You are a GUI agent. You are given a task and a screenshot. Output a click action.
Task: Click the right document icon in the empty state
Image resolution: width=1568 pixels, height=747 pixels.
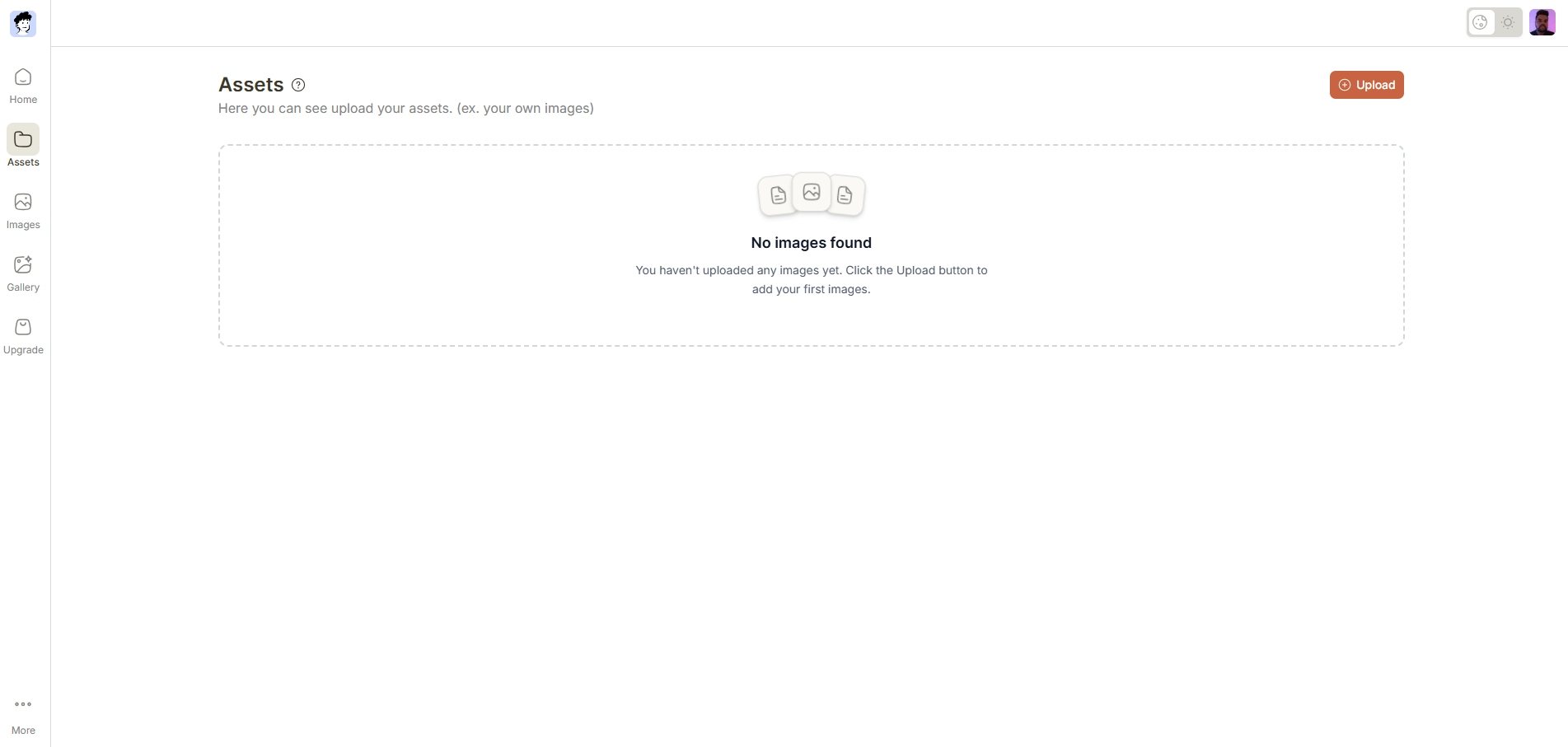coord(845,195)
